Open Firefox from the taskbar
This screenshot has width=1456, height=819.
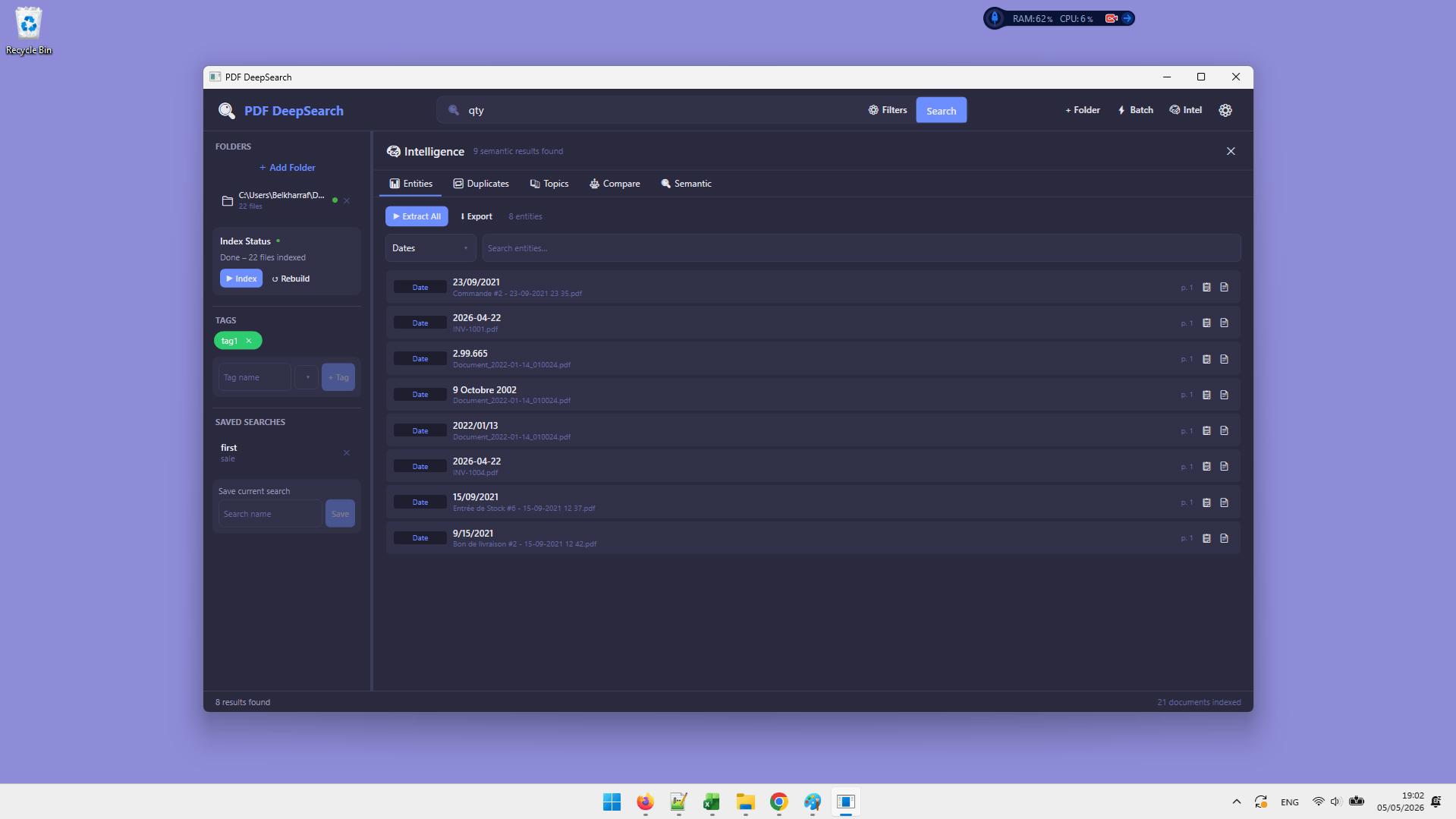point(645,802)
